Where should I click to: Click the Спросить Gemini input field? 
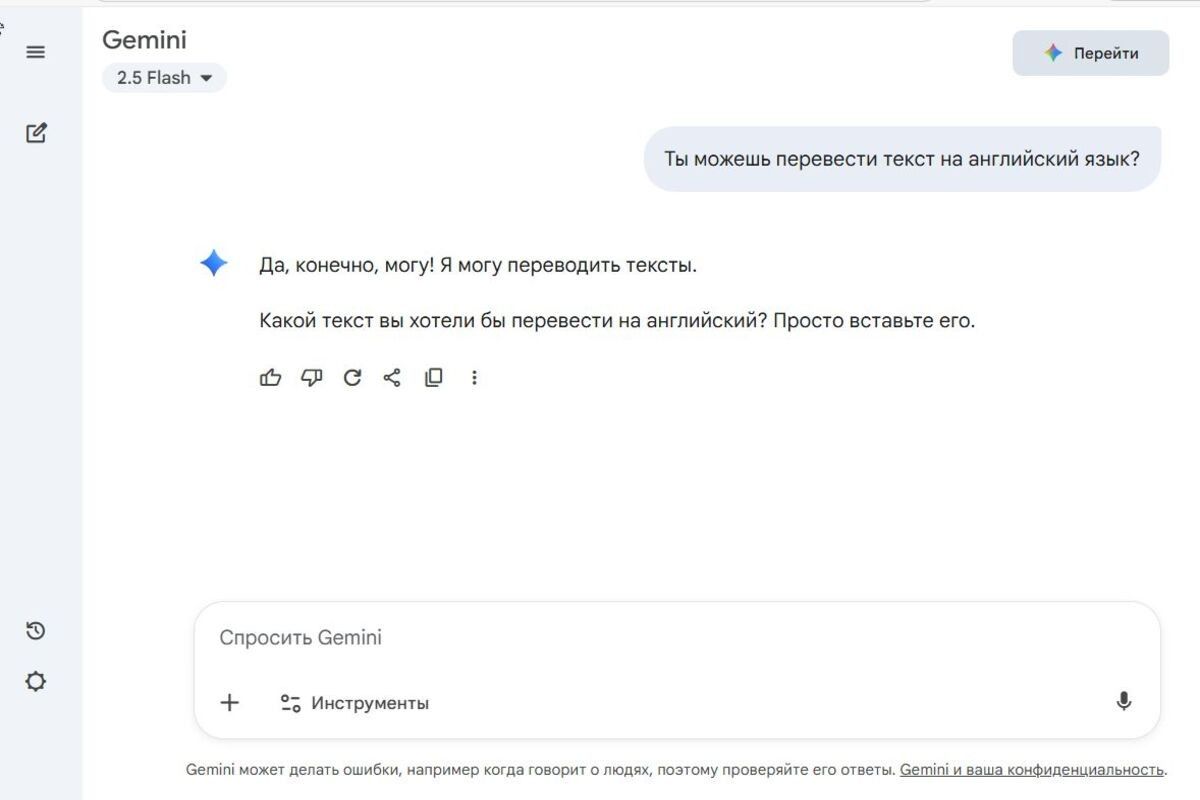pos(600,637)
